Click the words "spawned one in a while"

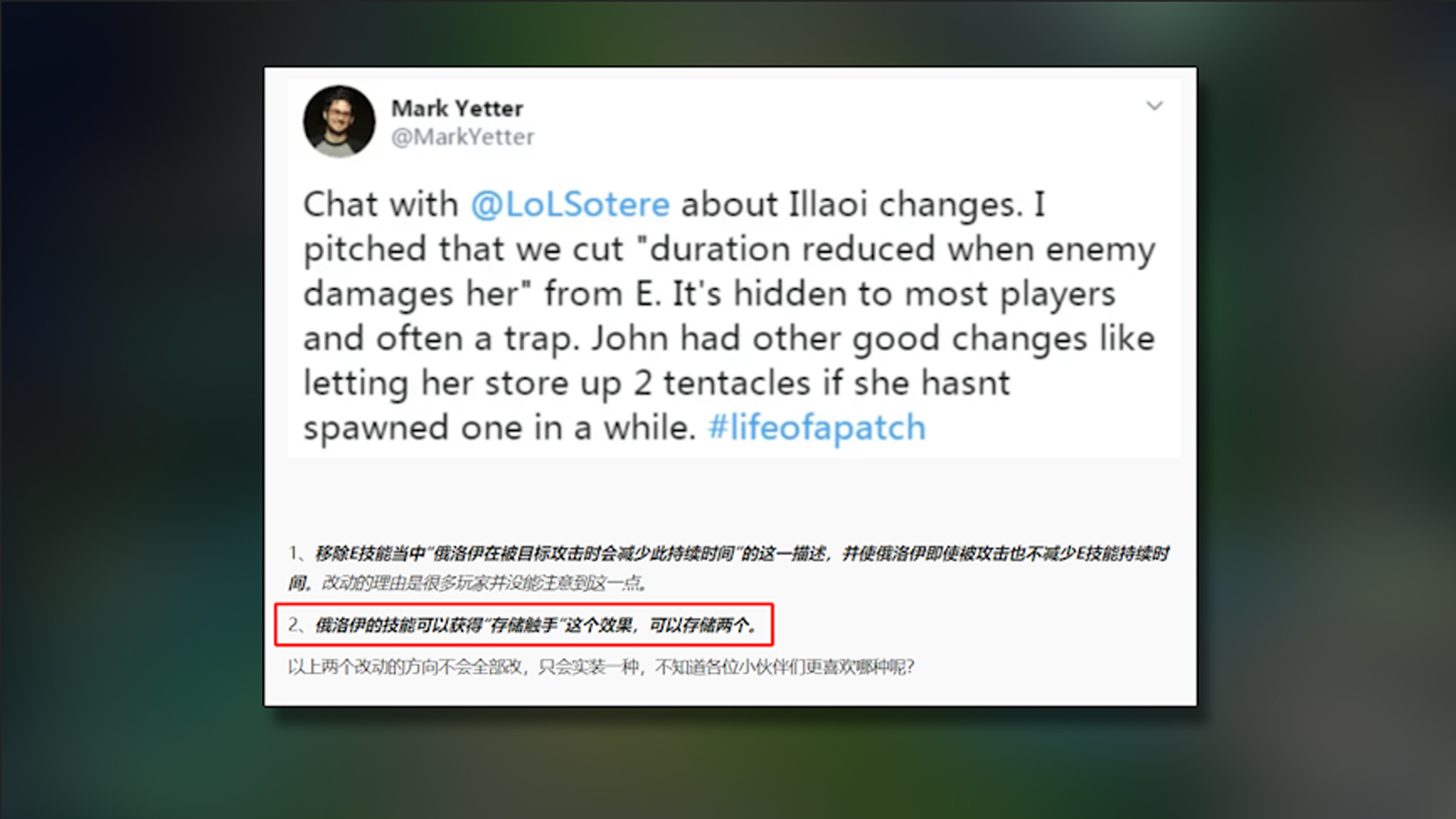pyautogui.click(x=499, y=428)
